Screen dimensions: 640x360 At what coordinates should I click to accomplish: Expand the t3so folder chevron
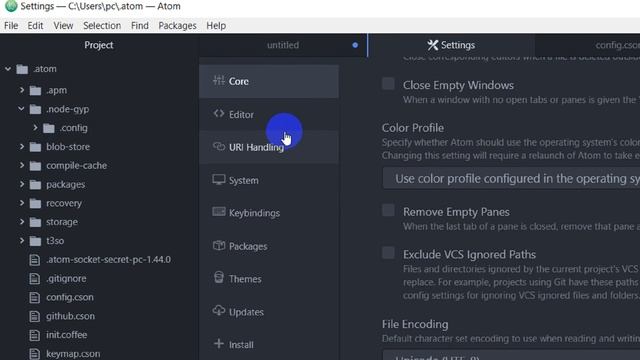tap(22, 240)
